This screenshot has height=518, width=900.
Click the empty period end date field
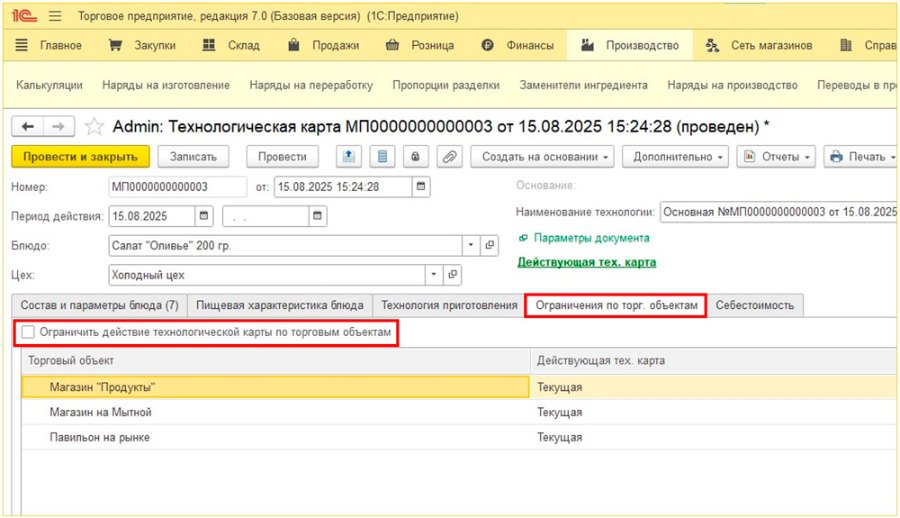[266, 217]
